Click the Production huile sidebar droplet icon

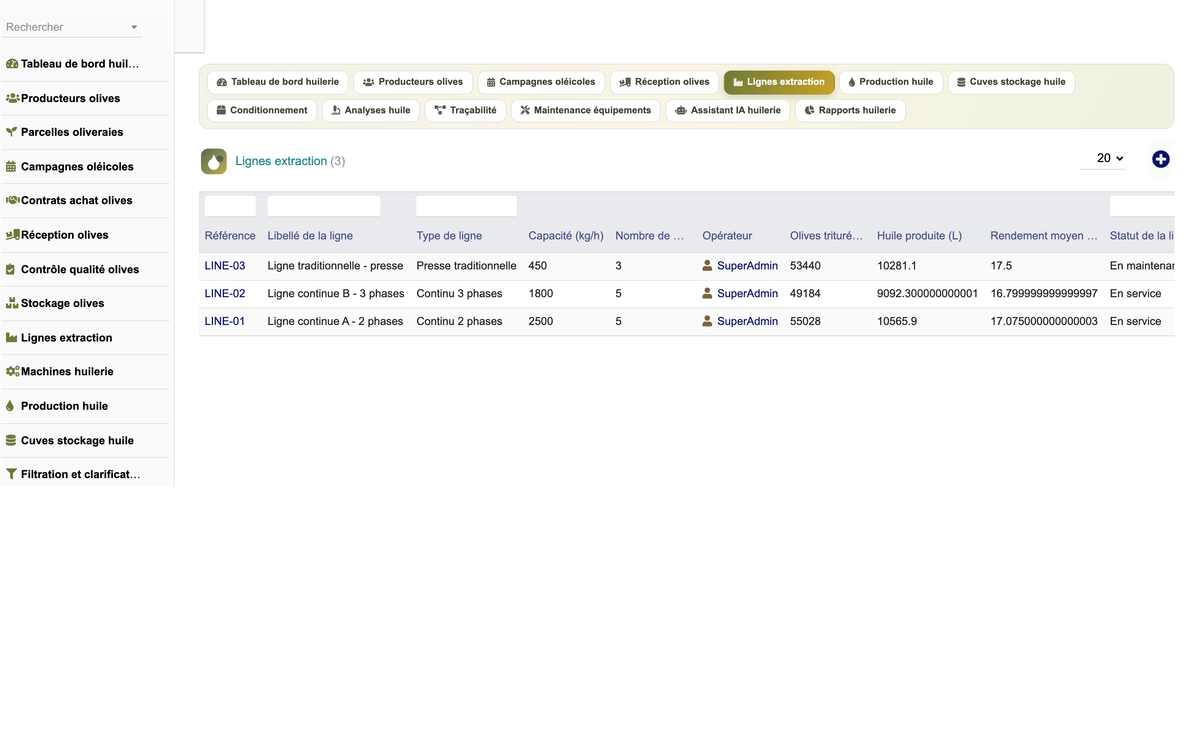[x=11, y=406]
